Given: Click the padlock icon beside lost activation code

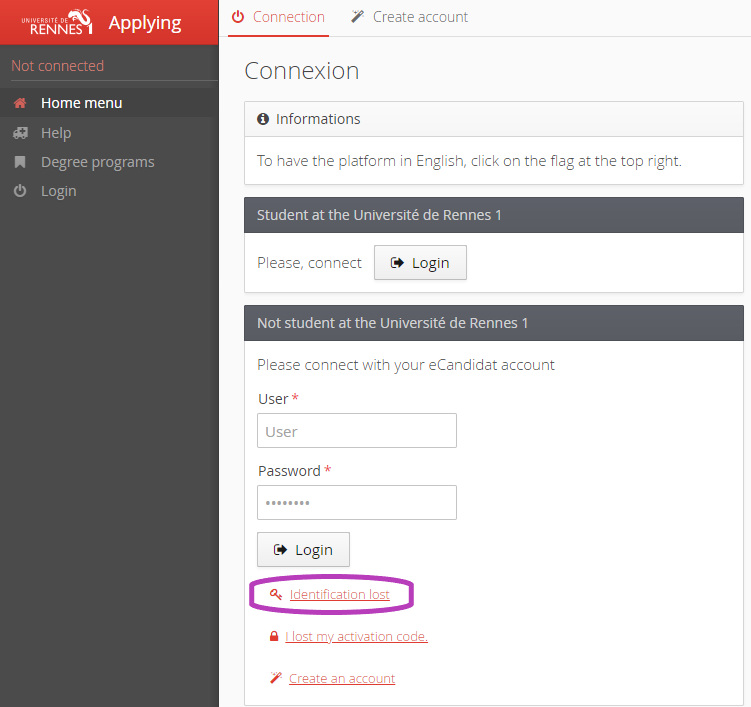Looking at the screenshot, I should pos(273,637).
